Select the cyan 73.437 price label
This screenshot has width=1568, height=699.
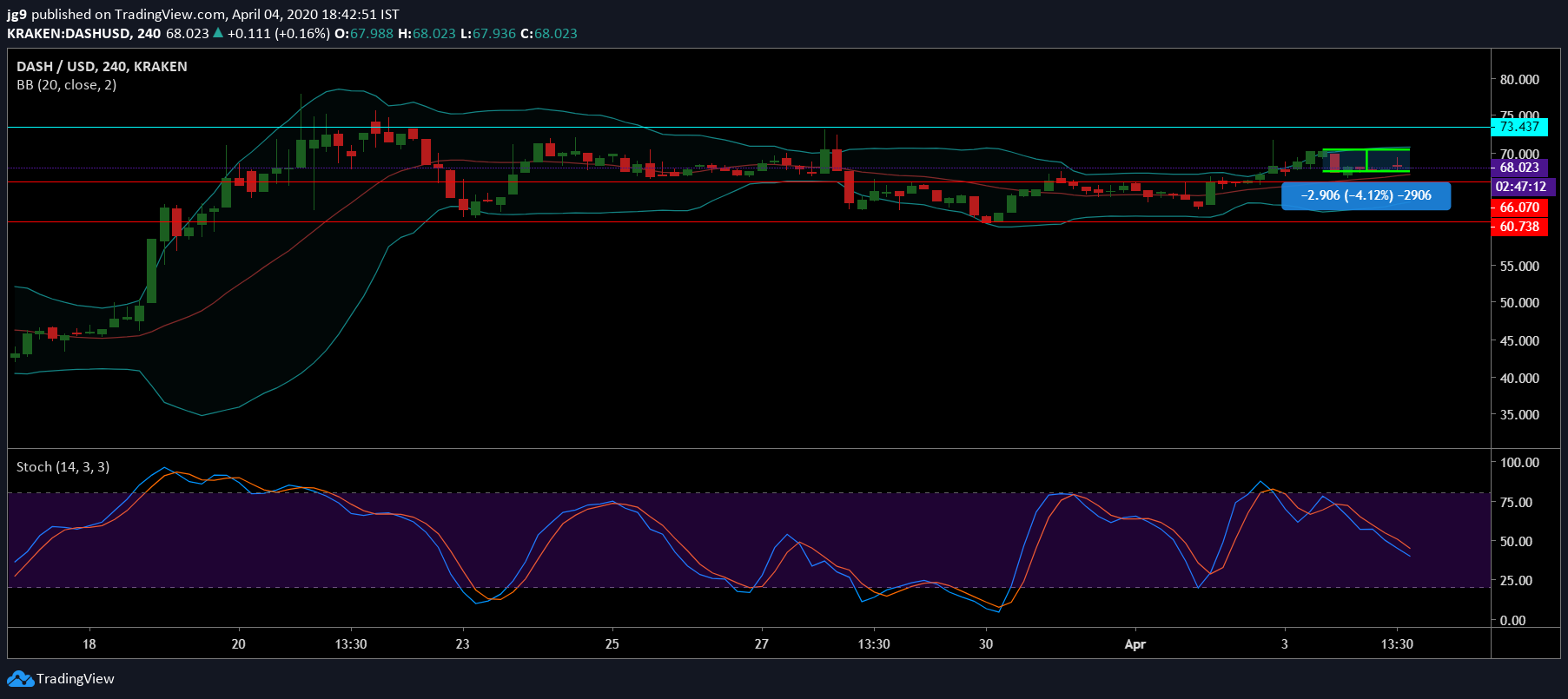point(1519,127)
